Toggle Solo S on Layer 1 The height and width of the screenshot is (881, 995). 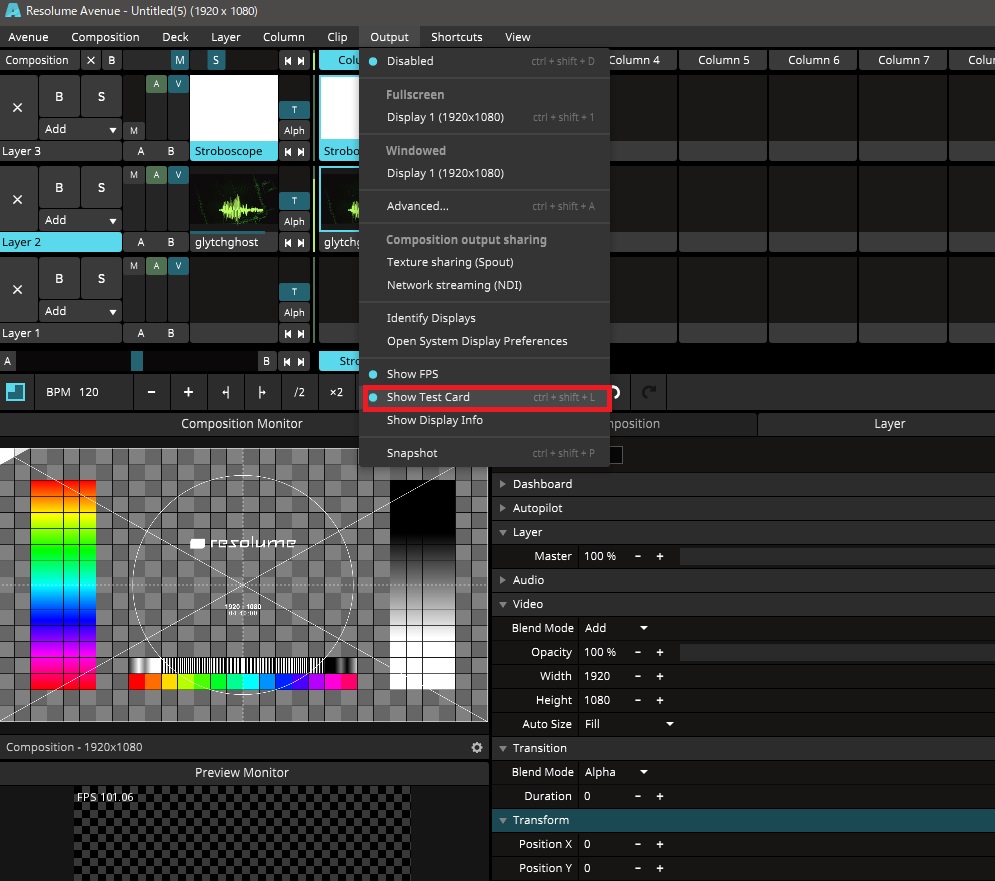tap(102, 279)
